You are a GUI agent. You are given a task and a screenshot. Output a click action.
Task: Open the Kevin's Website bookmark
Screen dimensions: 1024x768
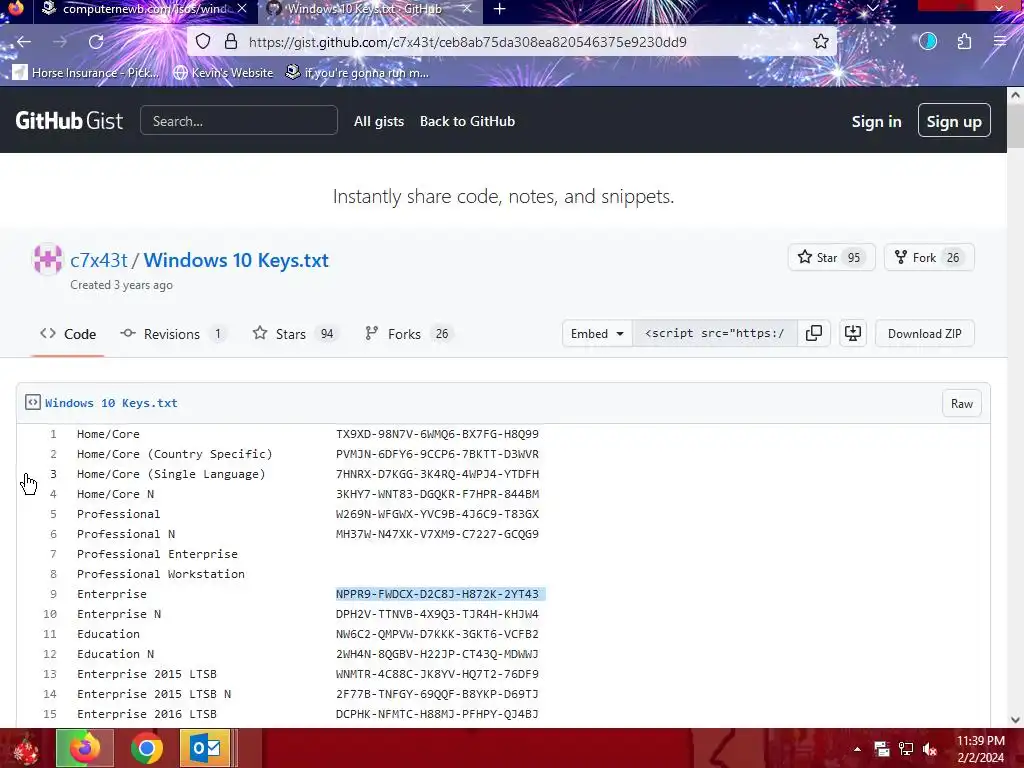223,72
